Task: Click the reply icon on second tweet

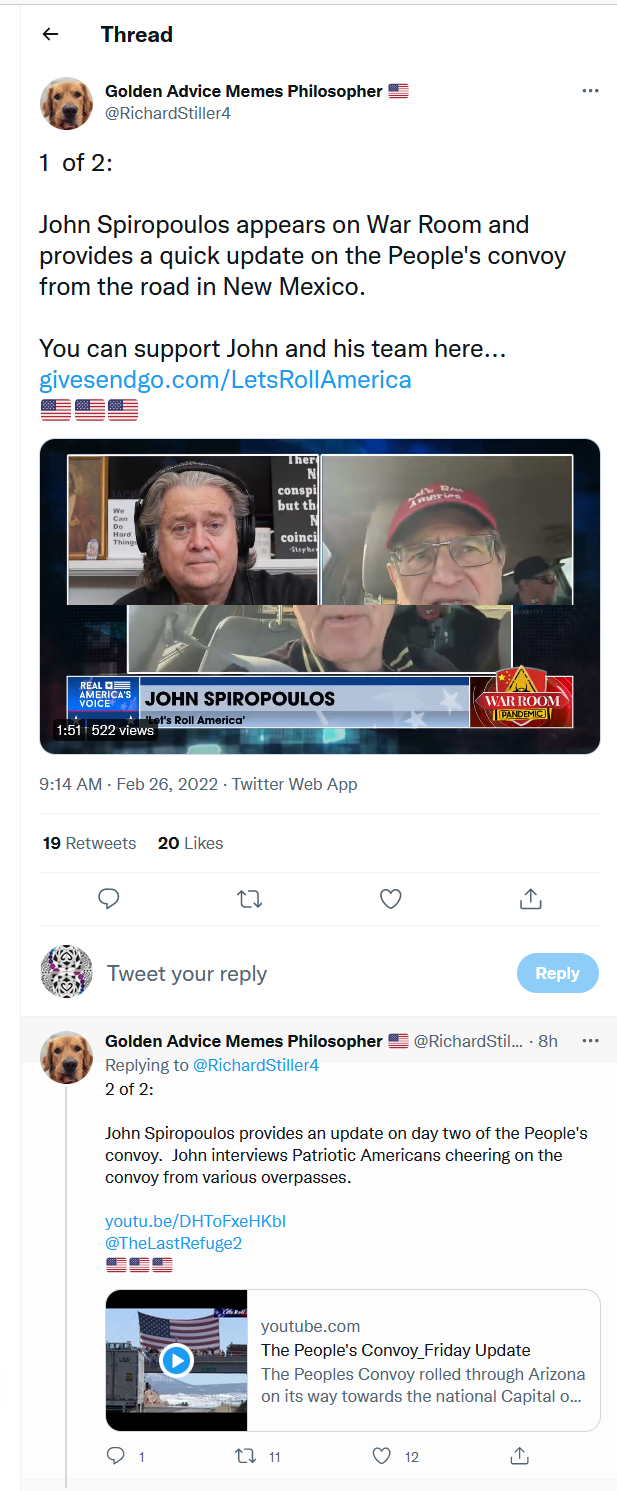Action: coord(116,1456)
